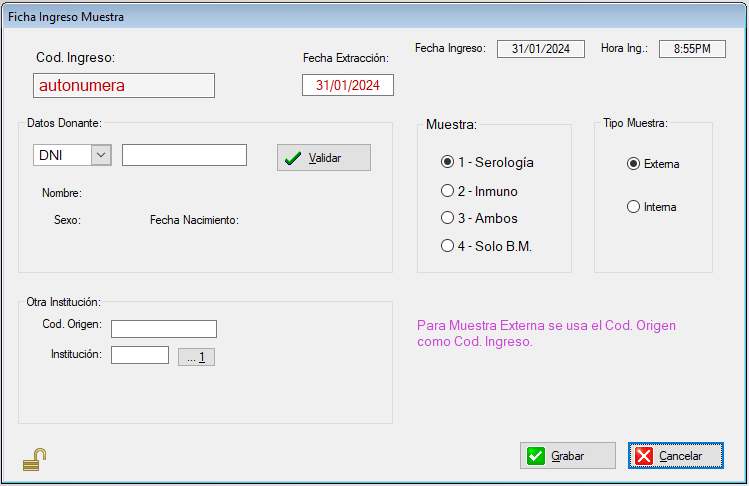Set Tipo Muestra to Externa
Screen dimensions: 749x486
tap(633, 164)
